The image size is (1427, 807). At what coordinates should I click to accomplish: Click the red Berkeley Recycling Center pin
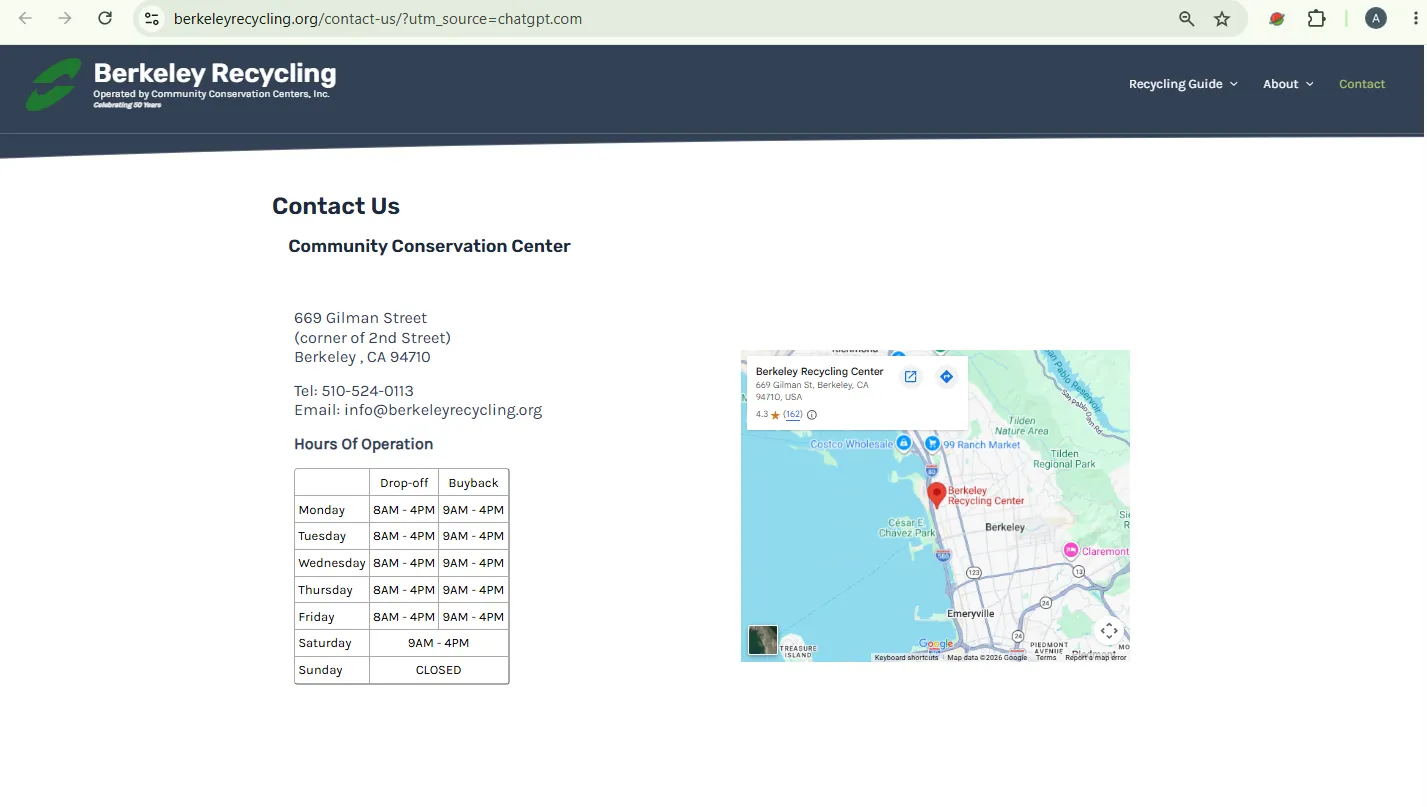coord(937,495)
